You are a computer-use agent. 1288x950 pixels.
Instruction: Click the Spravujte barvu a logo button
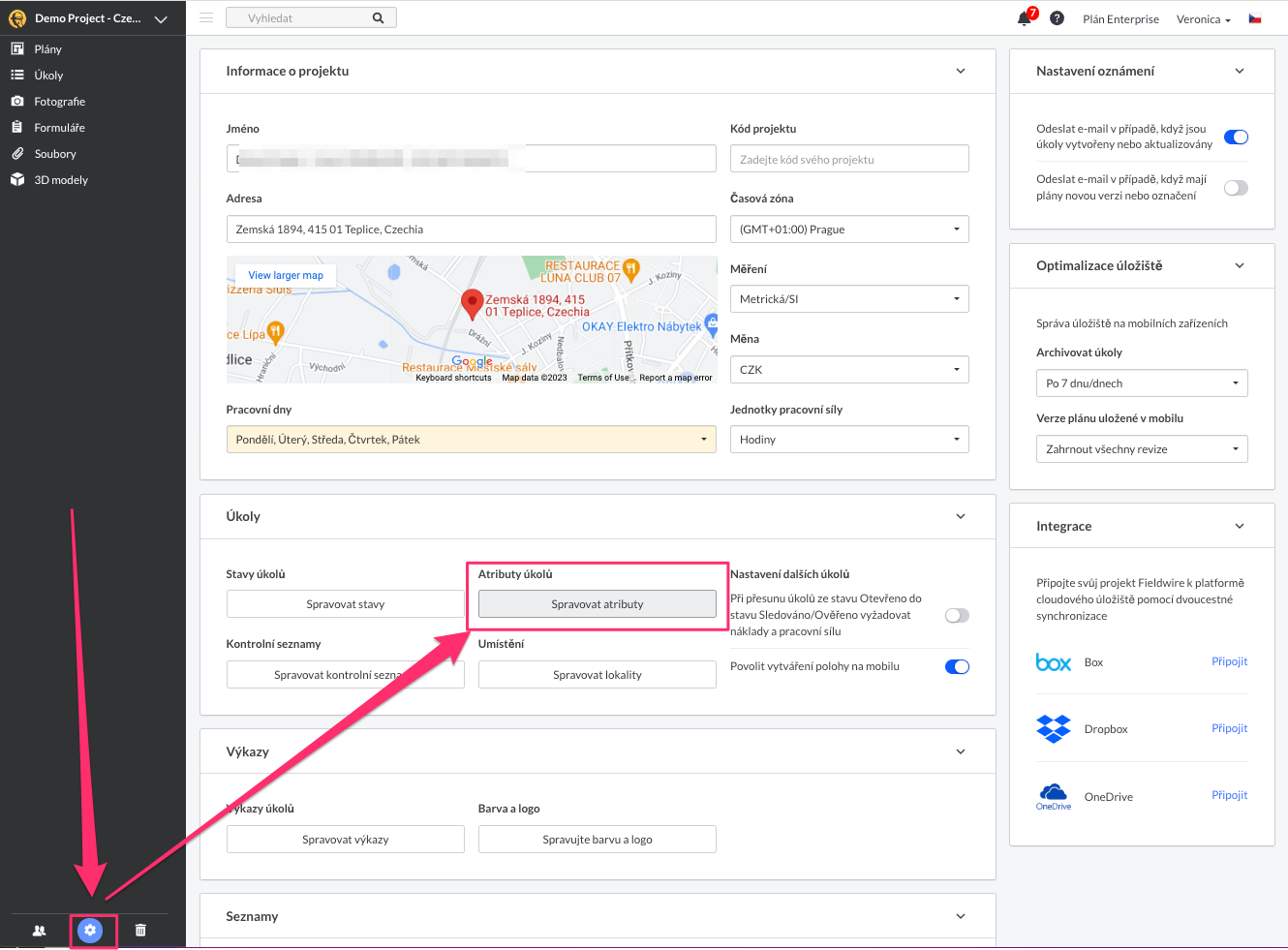[597, 840]
